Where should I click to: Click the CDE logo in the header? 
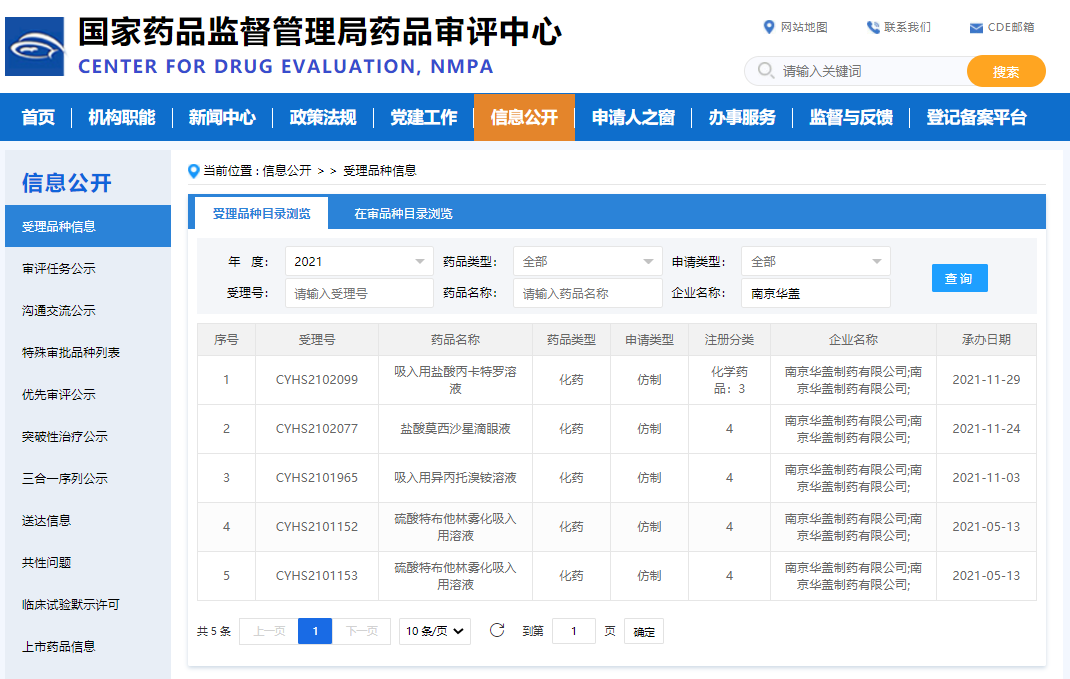pyautogui.click(x=34, y=46)
